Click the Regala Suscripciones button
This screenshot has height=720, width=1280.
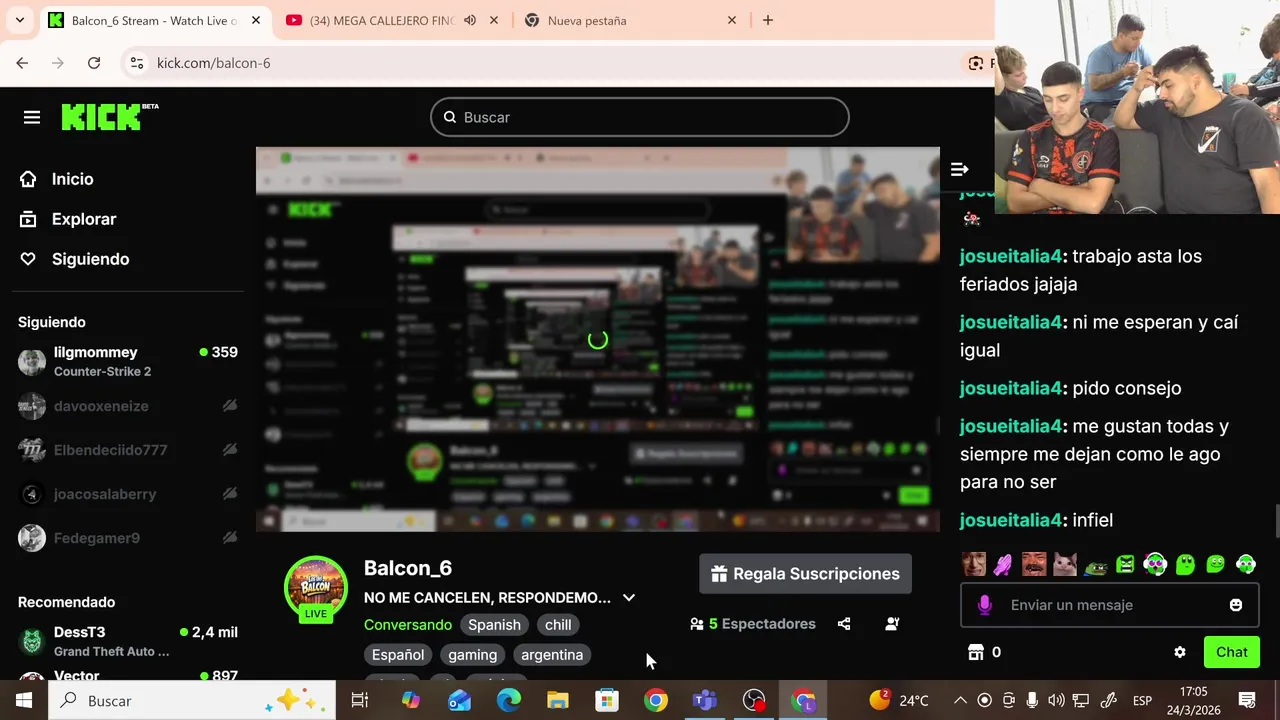point(805,574)
